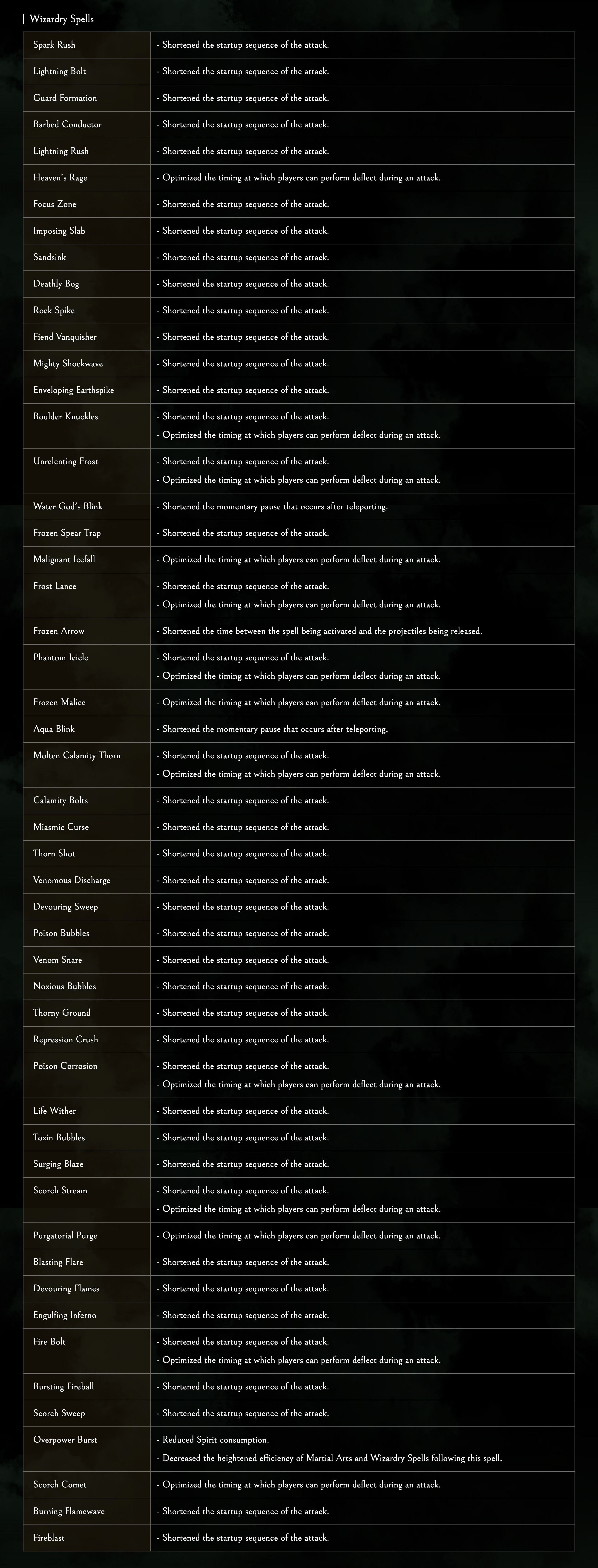598x1568 pixels.
Task: Select the Overpower Burst spell name
Action: pyautogui.click(x=65, y=1440)
